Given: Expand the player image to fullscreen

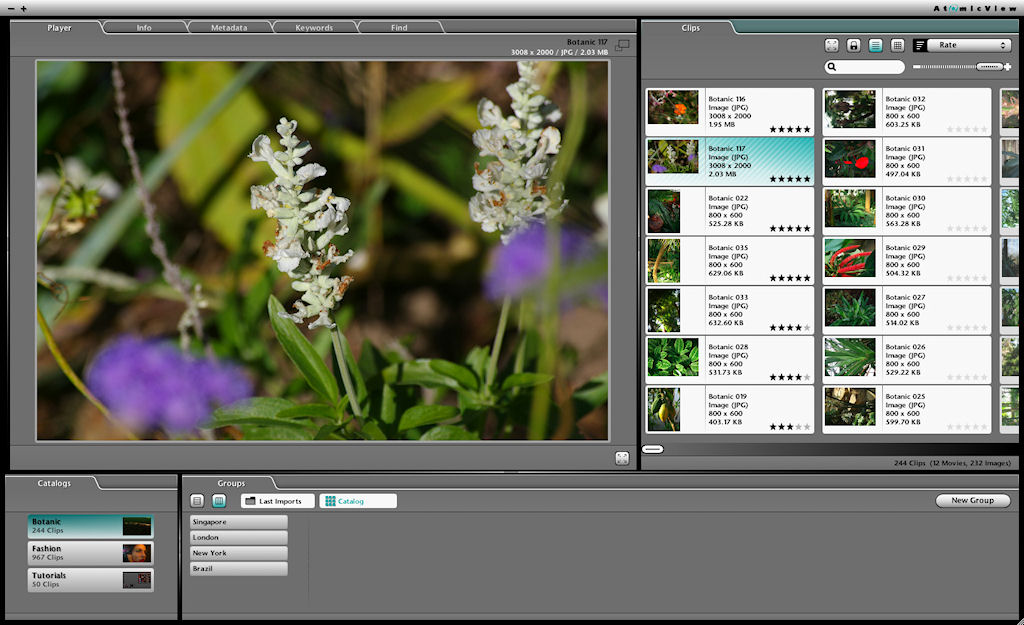Looking at the screenshot, I should [x=622, y=458].
